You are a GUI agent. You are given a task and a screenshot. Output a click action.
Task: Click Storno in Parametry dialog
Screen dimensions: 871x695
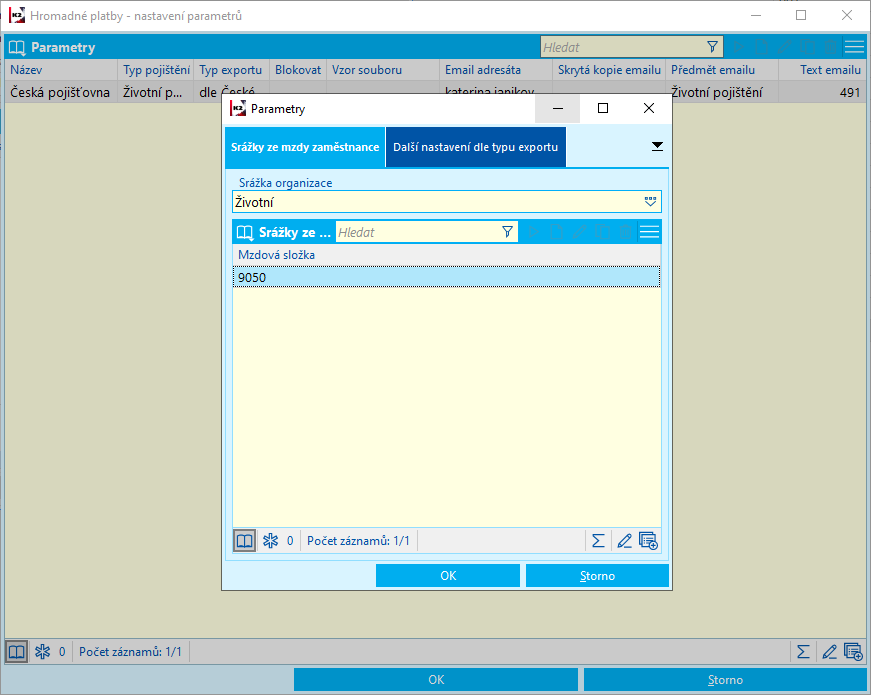(x=597, y=576)
